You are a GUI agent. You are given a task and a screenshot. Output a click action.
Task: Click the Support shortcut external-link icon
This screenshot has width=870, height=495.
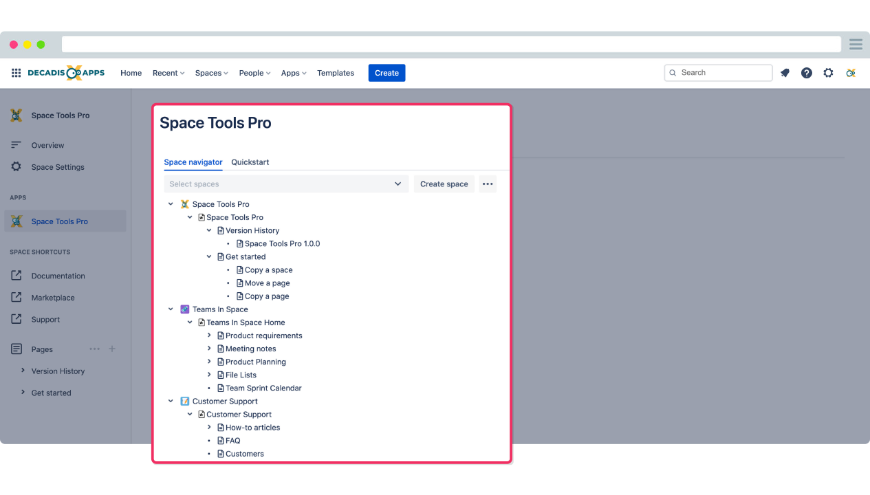click(x=16, y=319)
